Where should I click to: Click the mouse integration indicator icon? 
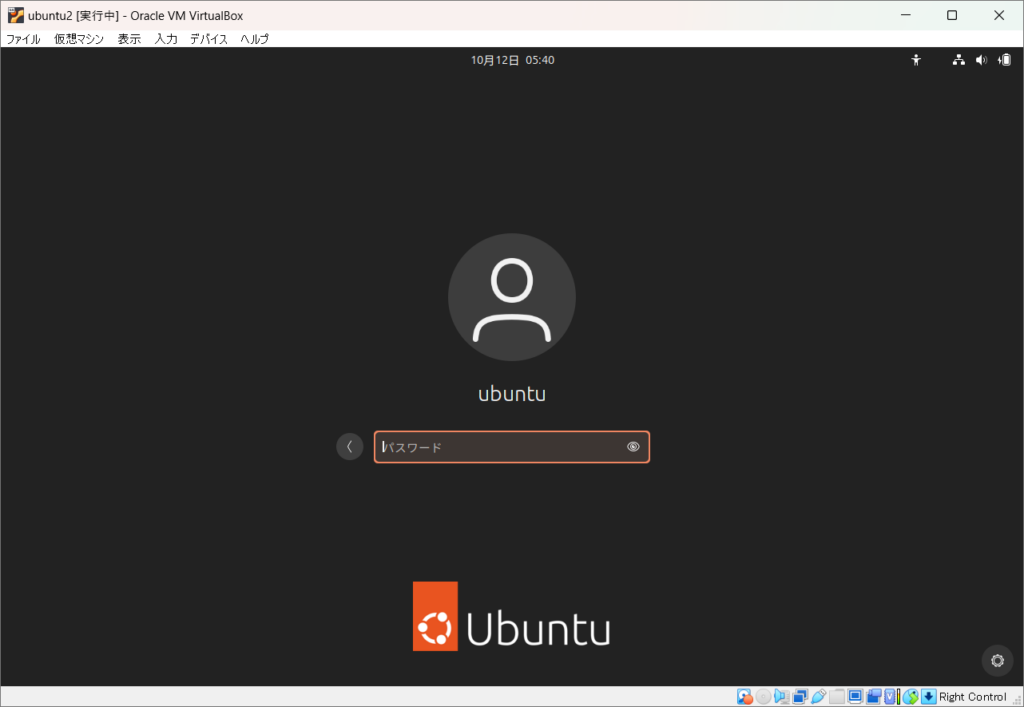tap(910, 697)
